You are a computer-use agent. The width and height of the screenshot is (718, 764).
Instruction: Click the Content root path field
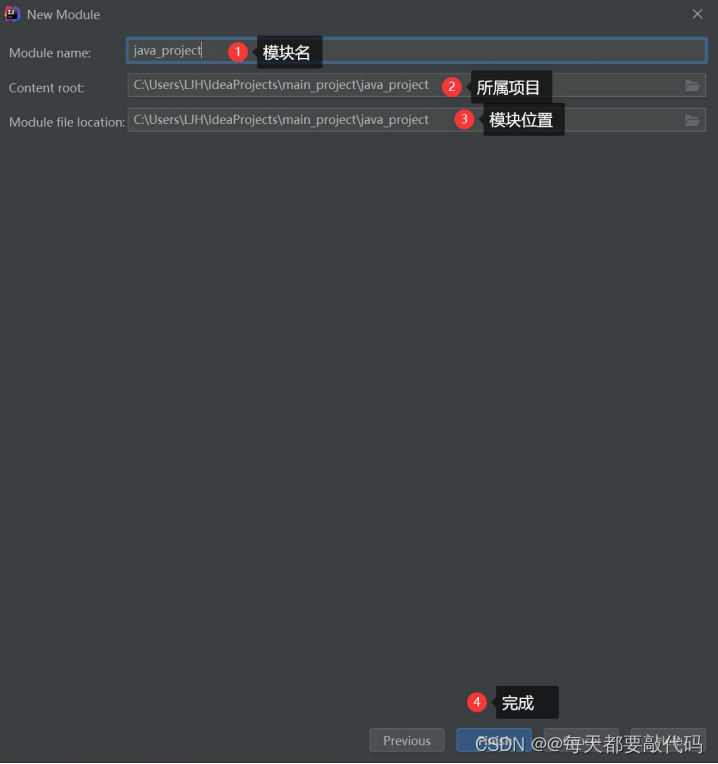[x=416, y=85]
